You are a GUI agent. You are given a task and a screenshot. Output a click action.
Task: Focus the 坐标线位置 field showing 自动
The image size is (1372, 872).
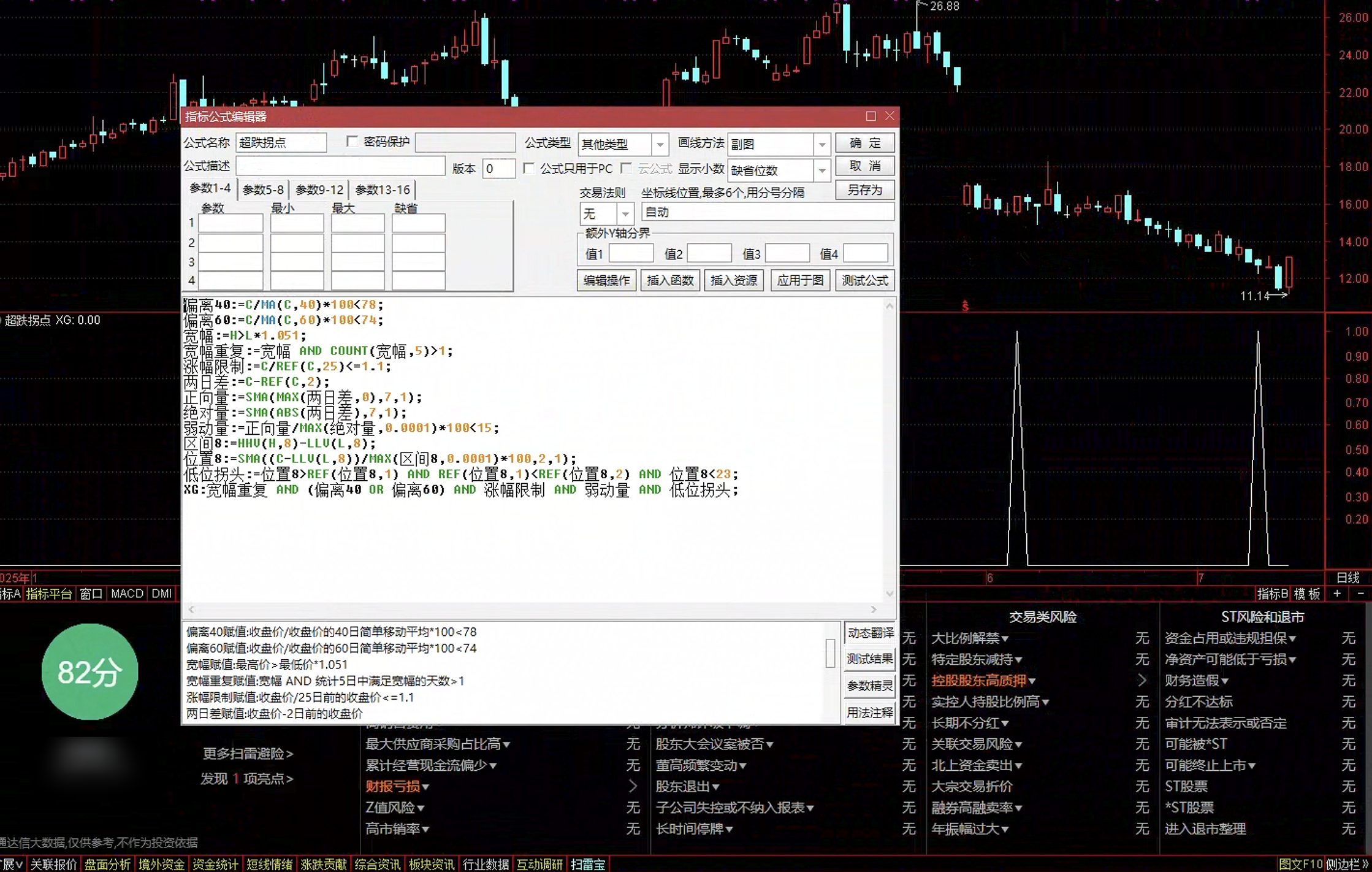pyautogui.click(x=768, y=212)
